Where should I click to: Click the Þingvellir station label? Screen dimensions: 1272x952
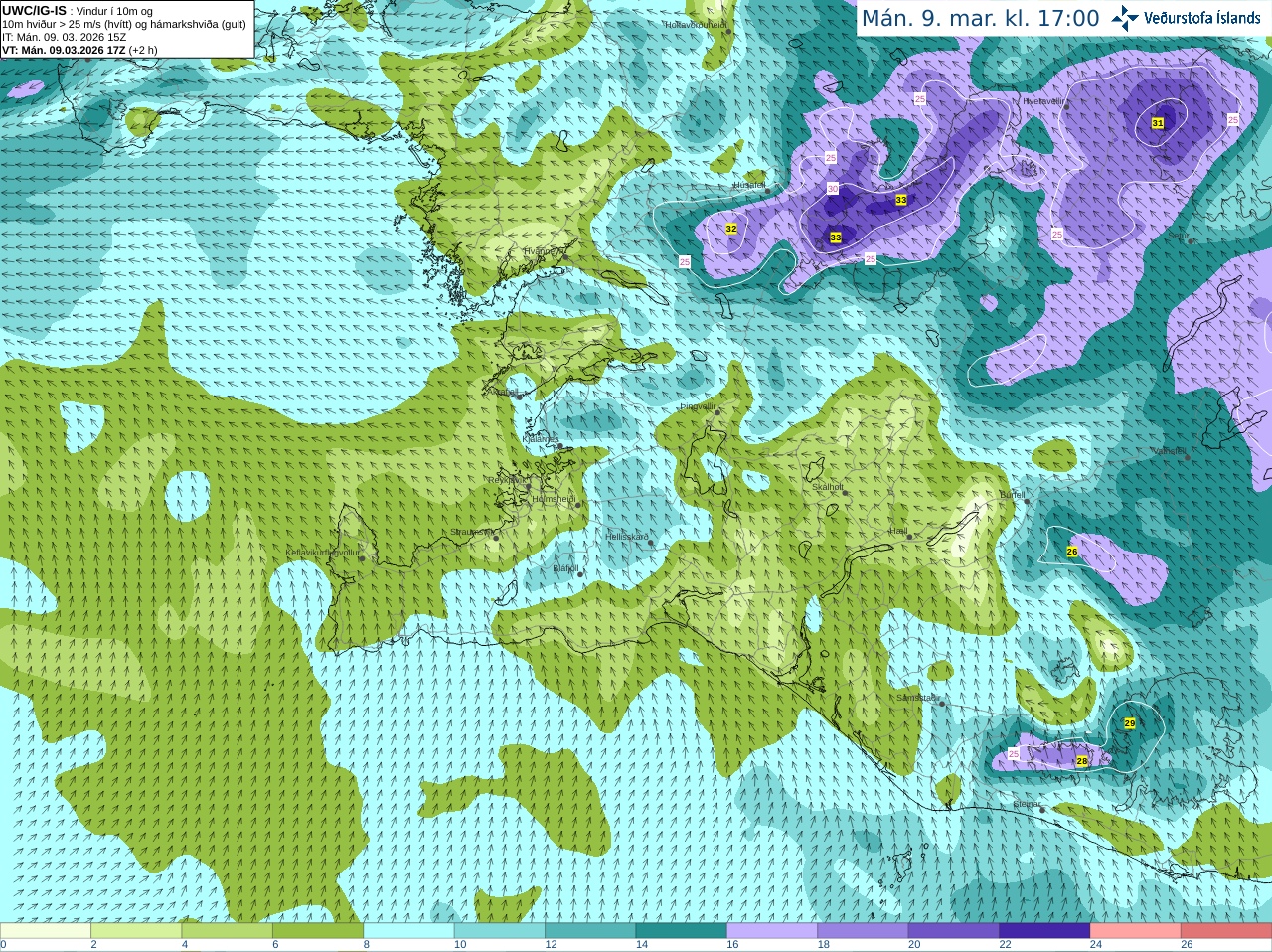[x=698, y=406]
